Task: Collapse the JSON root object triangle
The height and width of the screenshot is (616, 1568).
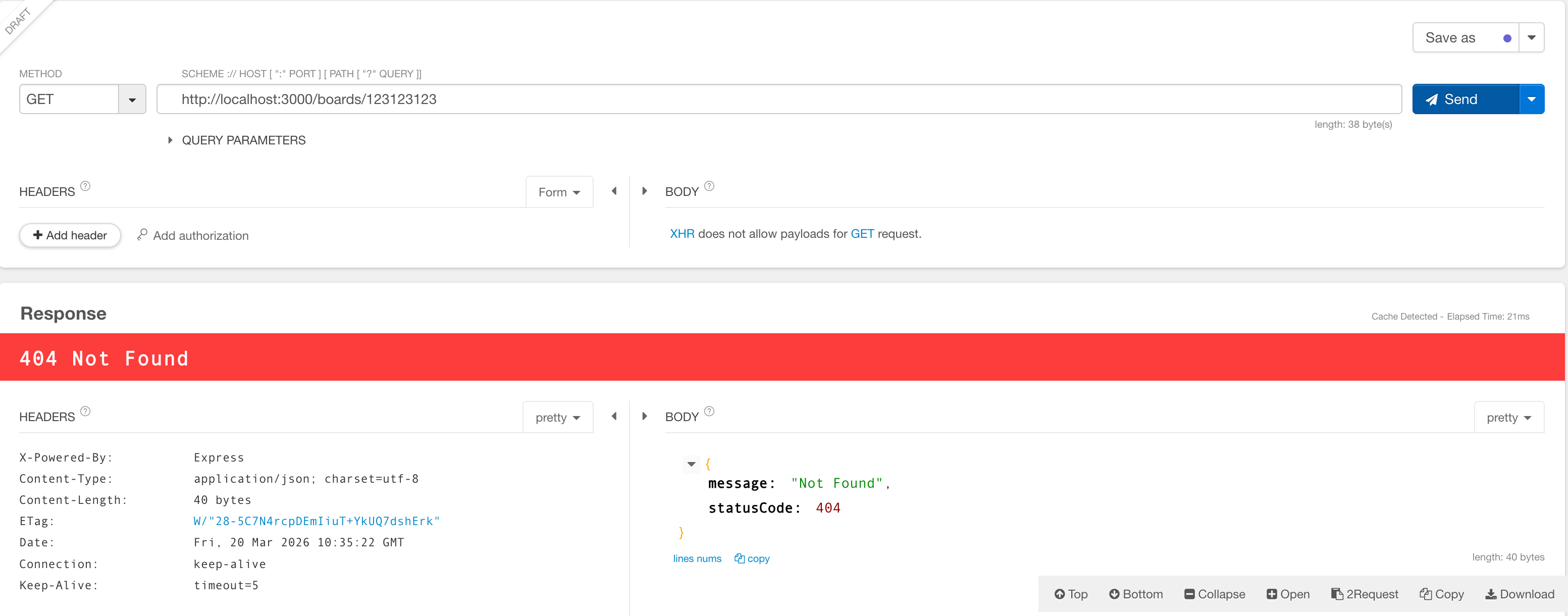Action: 691,464
